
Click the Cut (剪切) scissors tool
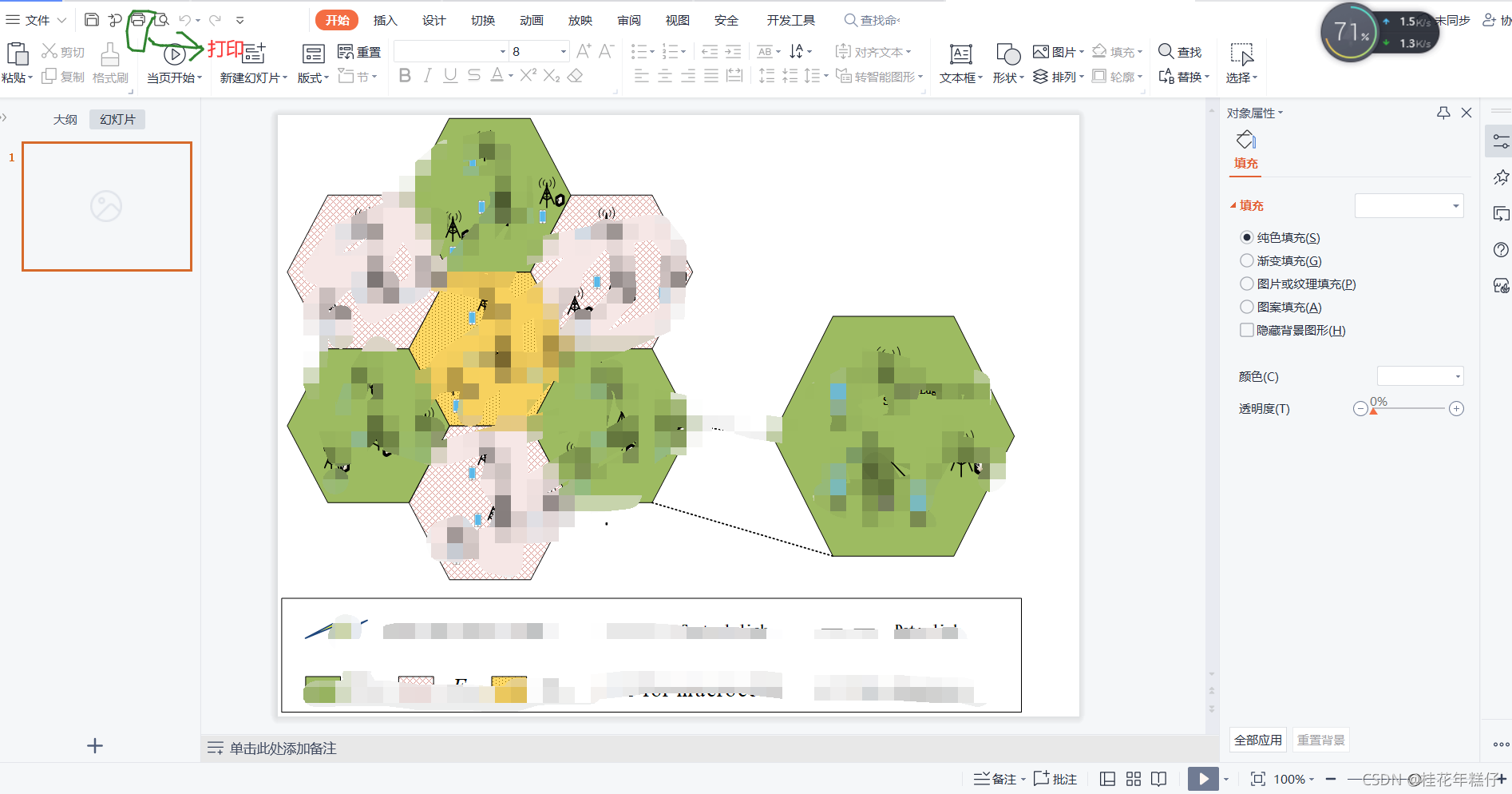[63, 52]
